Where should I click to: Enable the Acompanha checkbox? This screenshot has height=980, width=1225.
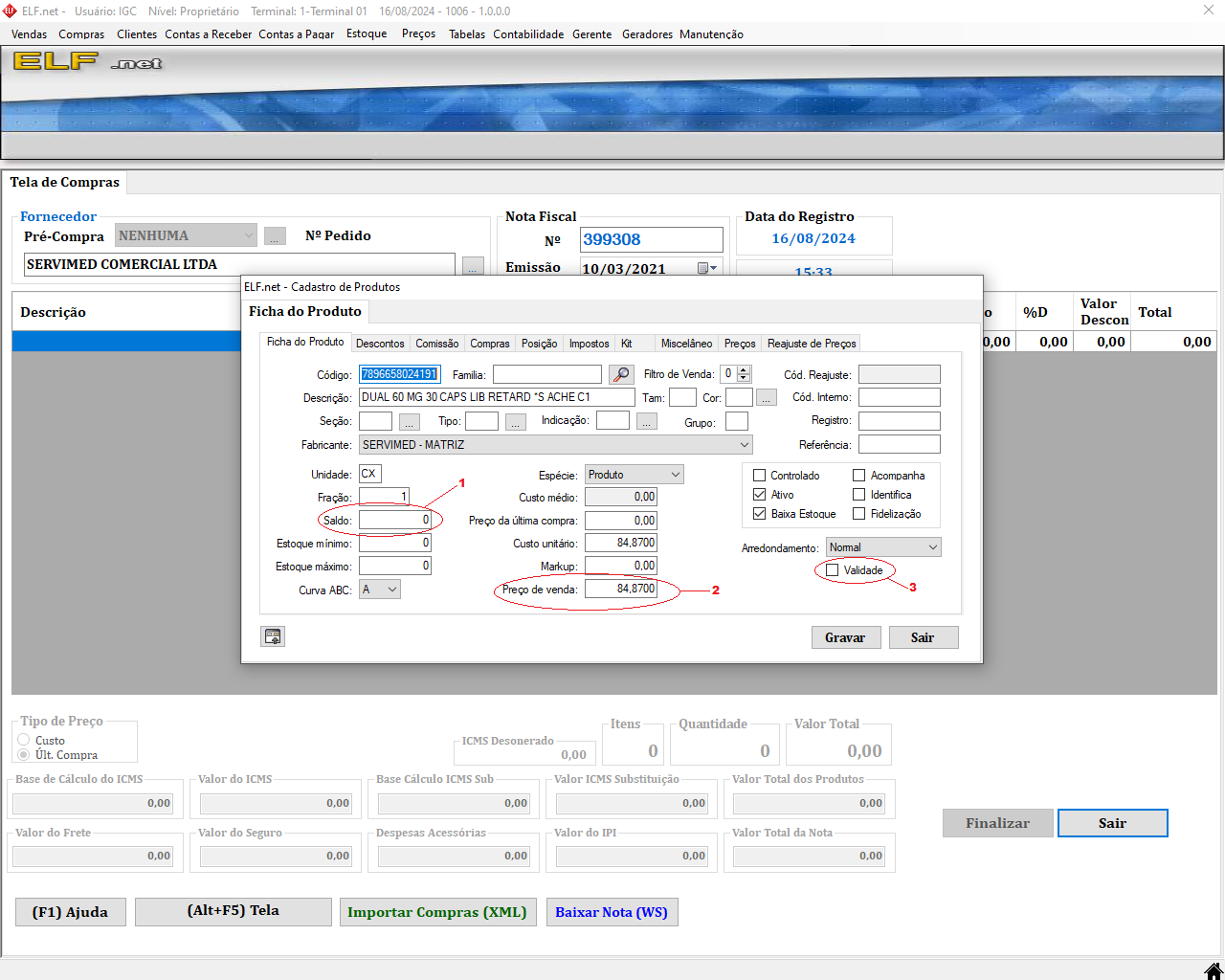coord(859,476)
